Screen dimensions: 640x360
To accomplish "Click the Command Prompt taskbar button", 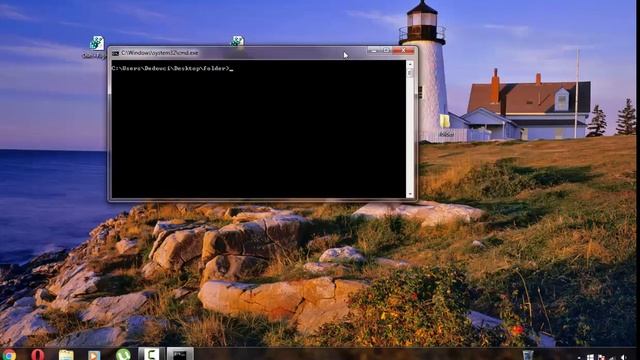I will 180,354.
